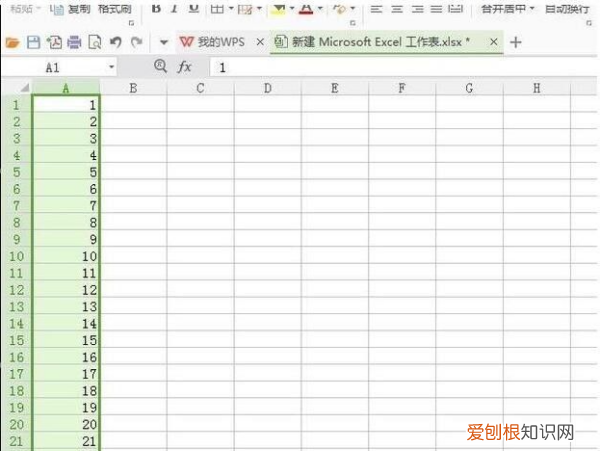Switch to the 我的WPS tab
Image resolution: width=600 pixels, height=451 pixels.
point(212,42)
